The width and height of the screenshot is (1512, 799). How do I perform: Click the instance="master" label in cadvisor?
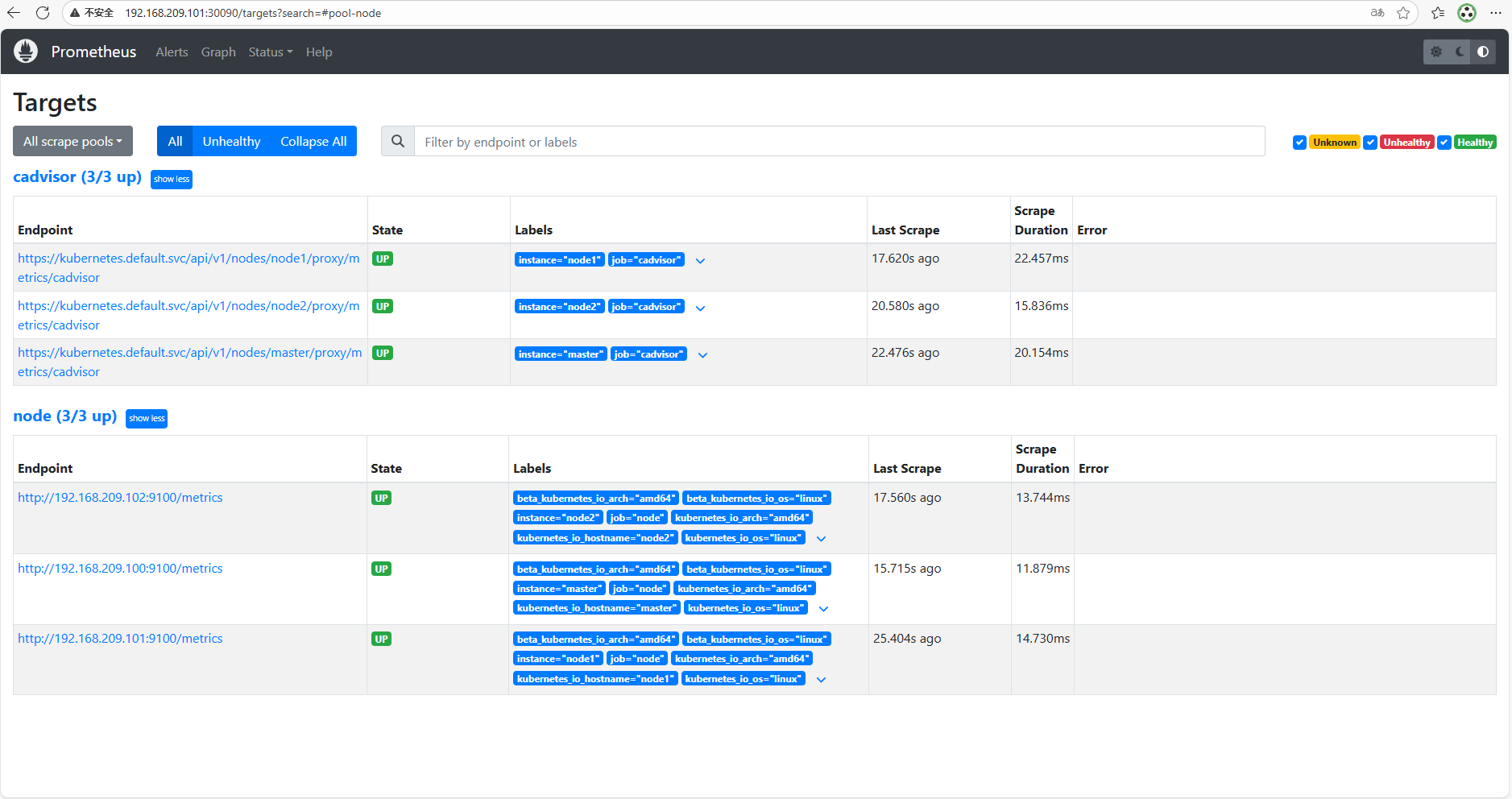(561, 354)
